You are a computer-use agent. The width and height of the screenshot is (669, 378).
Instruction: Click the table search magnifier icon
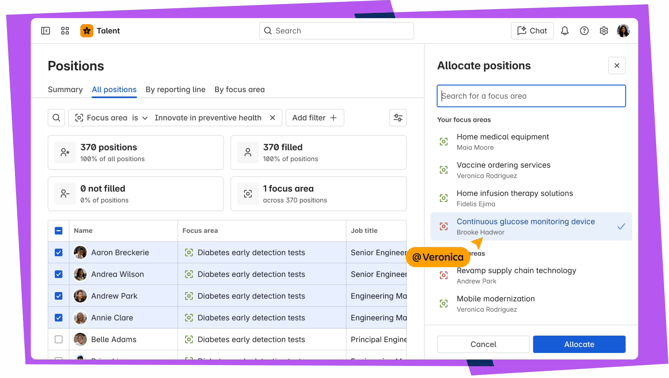pyautogui.click(x=56, y=118)
